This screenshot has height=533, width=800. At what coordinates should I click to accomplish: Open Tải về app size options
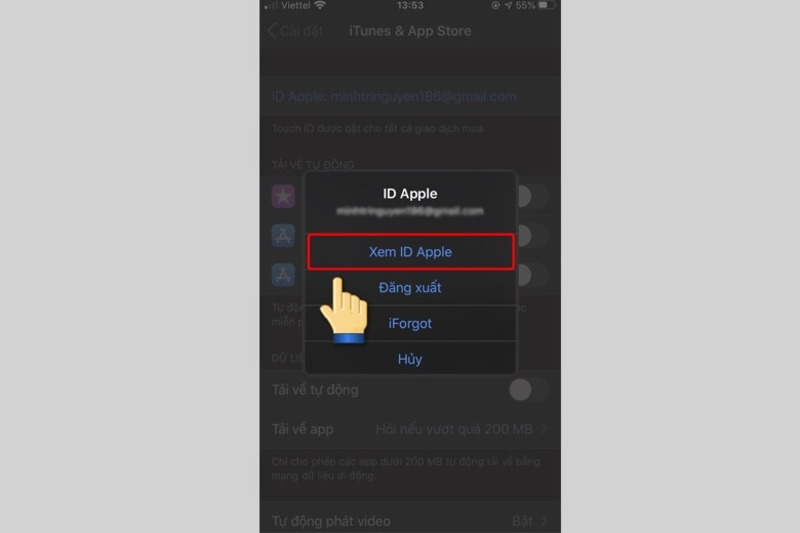[410, 429]
